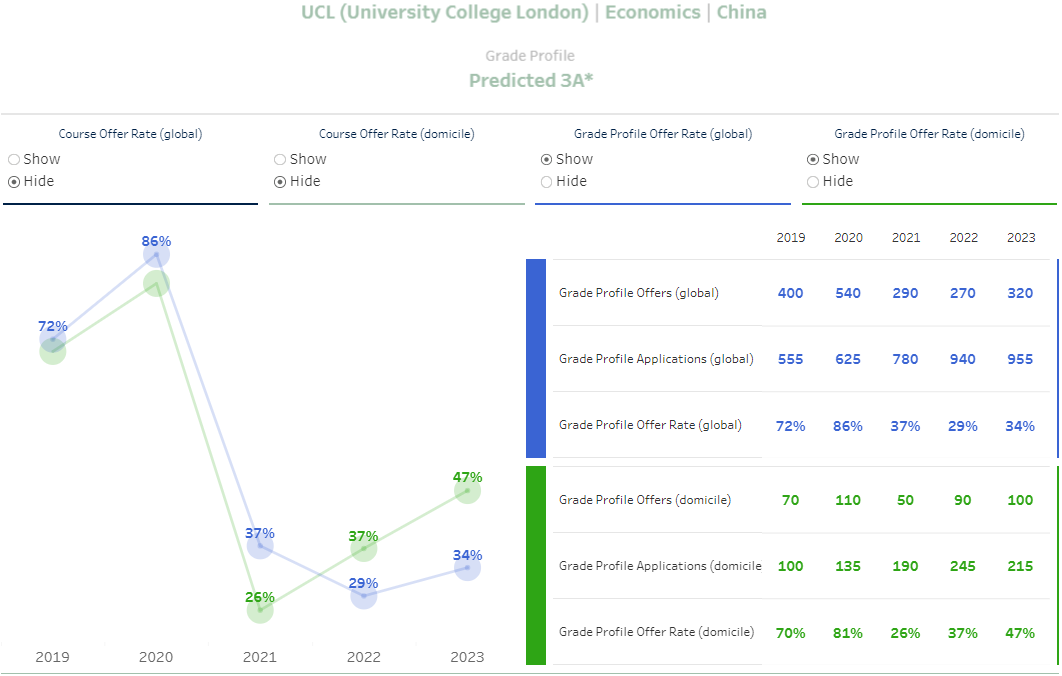Click the 2019 table column header

click(x=790, y=238)
